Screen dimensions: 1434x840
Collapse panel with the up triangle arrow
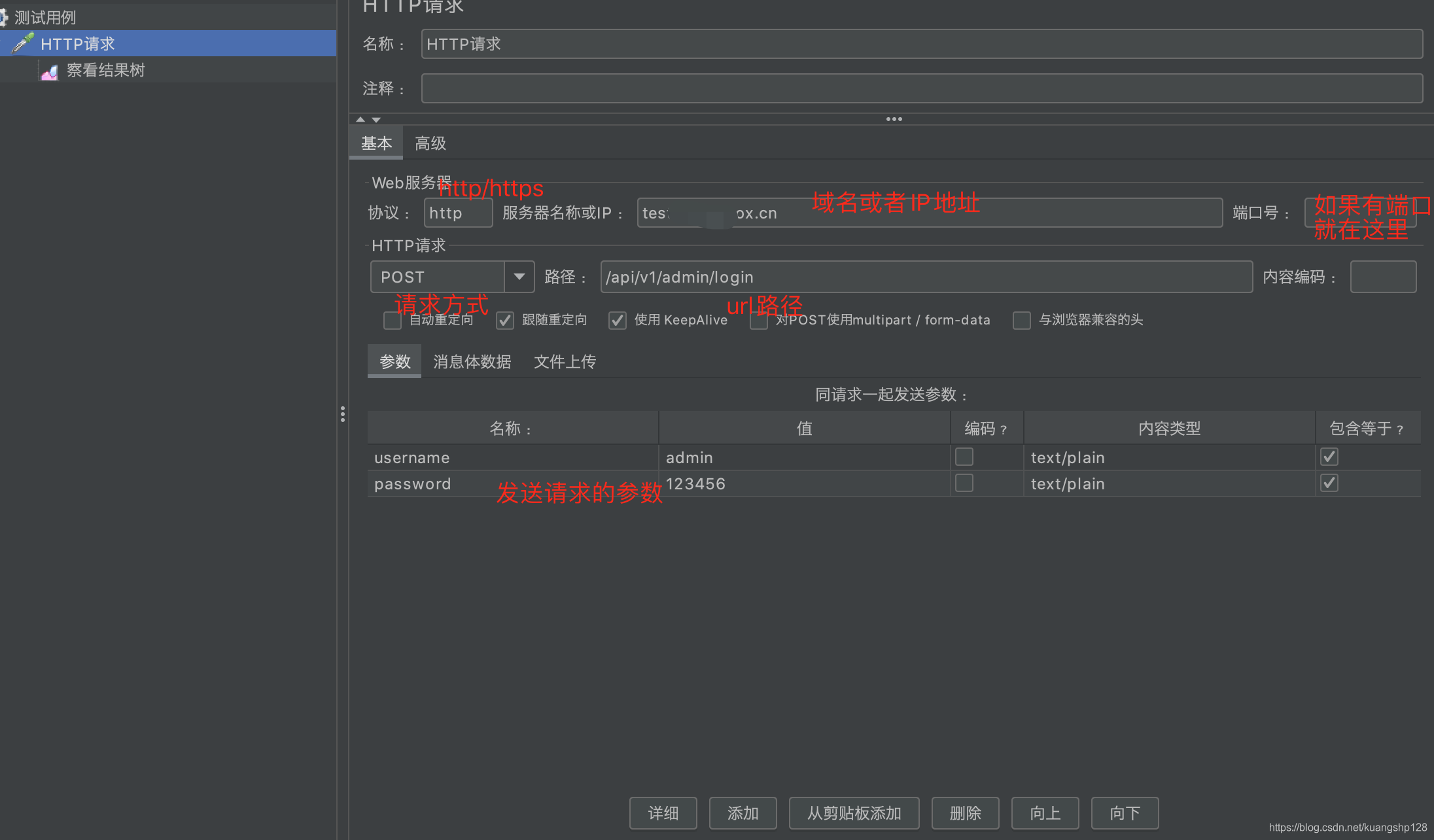click(360, 119)
